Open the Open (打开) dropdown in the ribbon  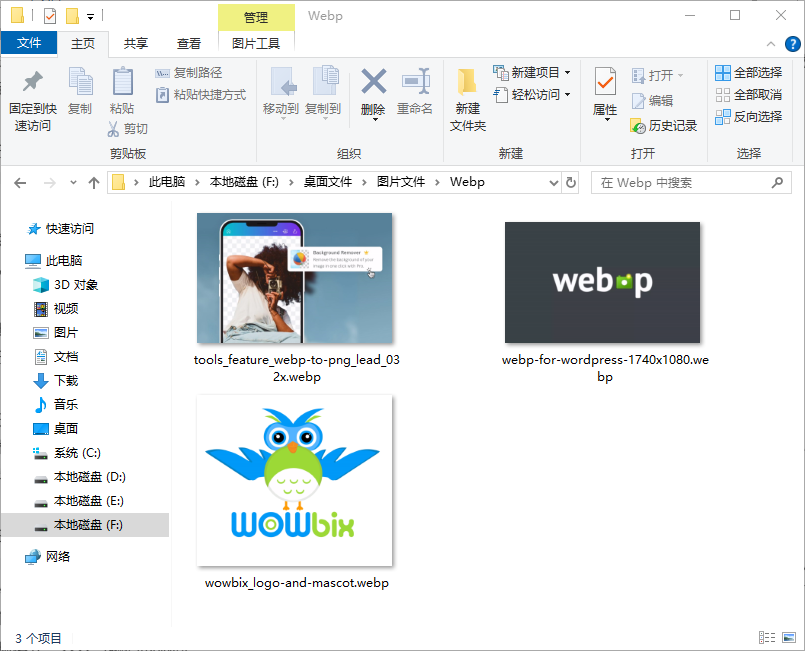(681, 76)
